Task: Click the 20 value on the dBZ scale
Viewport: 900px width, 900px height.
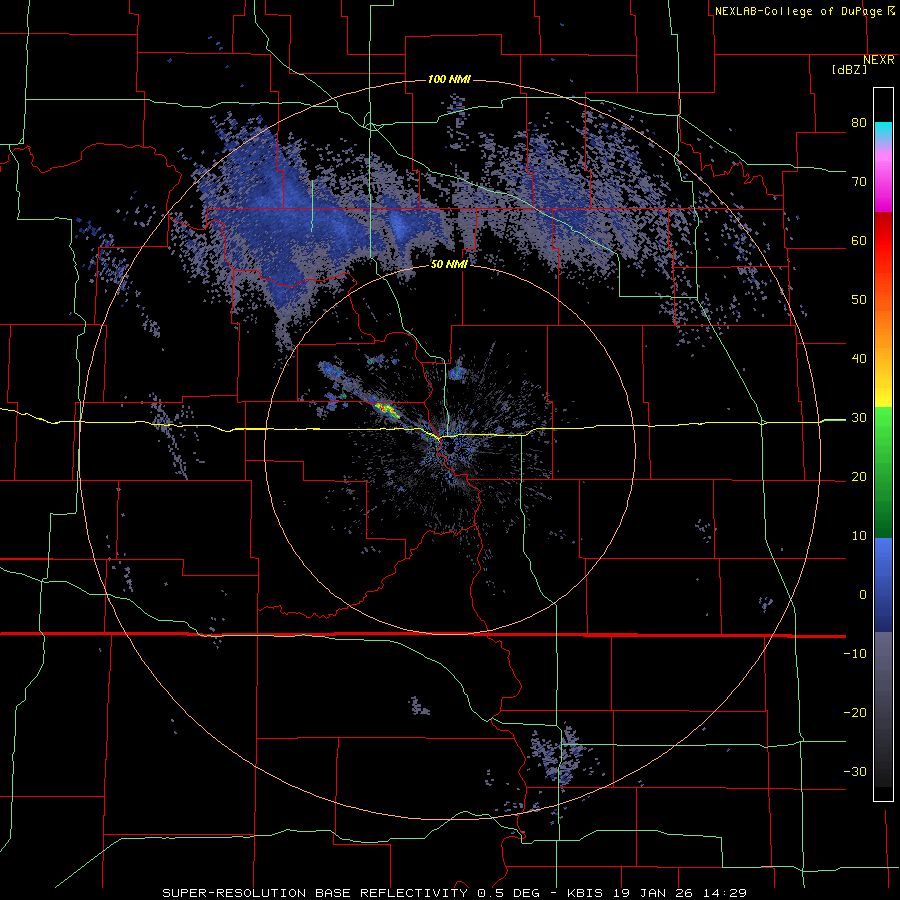Action: tap(859, 477)
